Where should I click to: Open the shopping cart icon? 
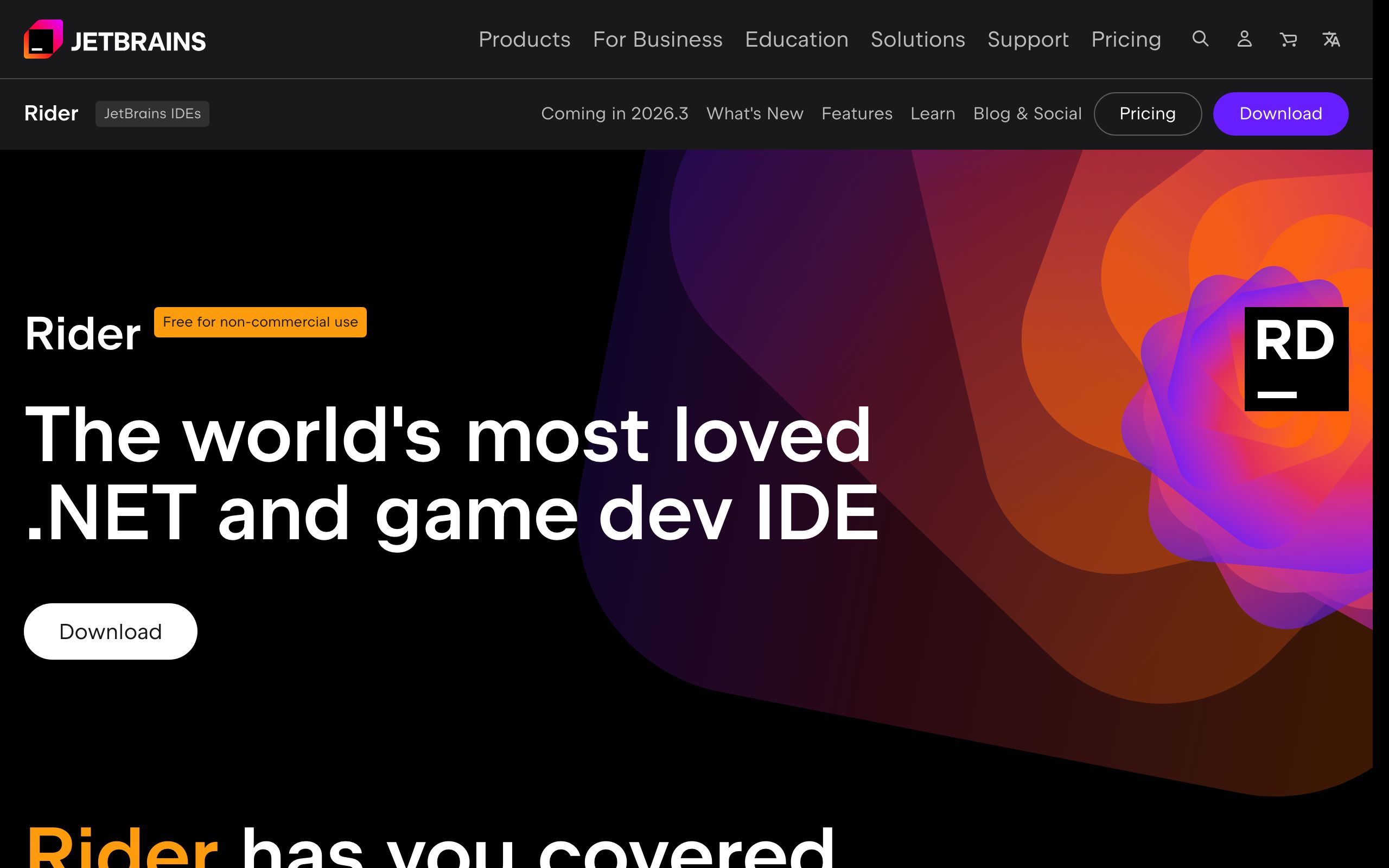pos(1288,39)
